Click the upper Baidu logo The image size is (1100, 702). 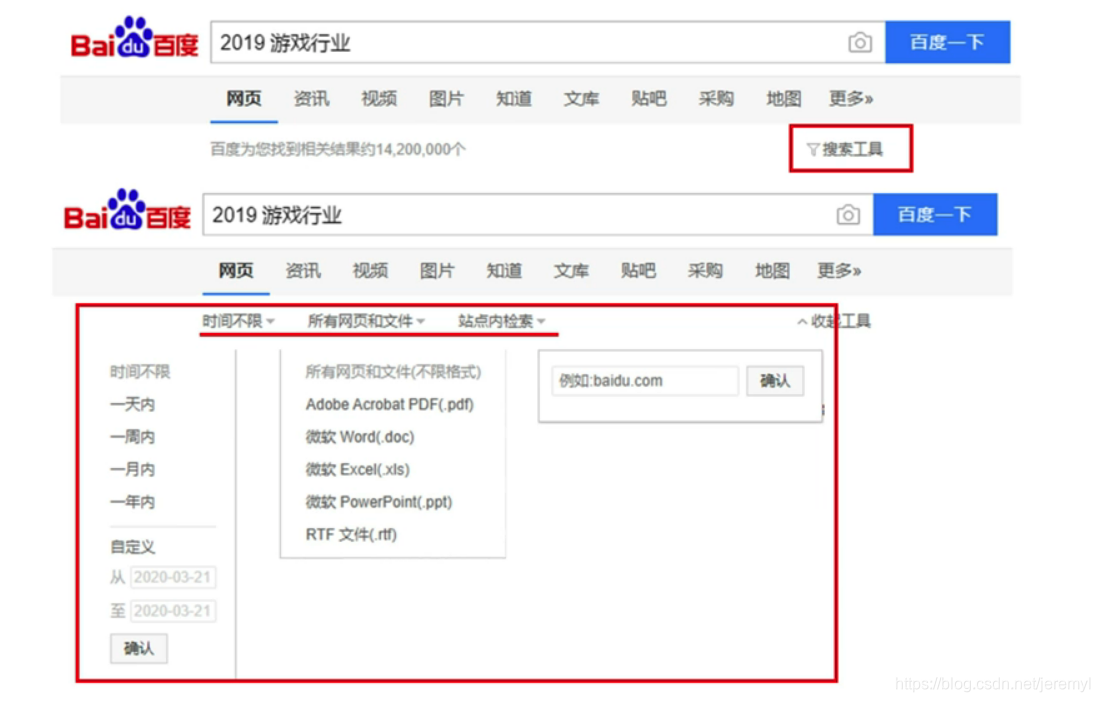(135, 38)
